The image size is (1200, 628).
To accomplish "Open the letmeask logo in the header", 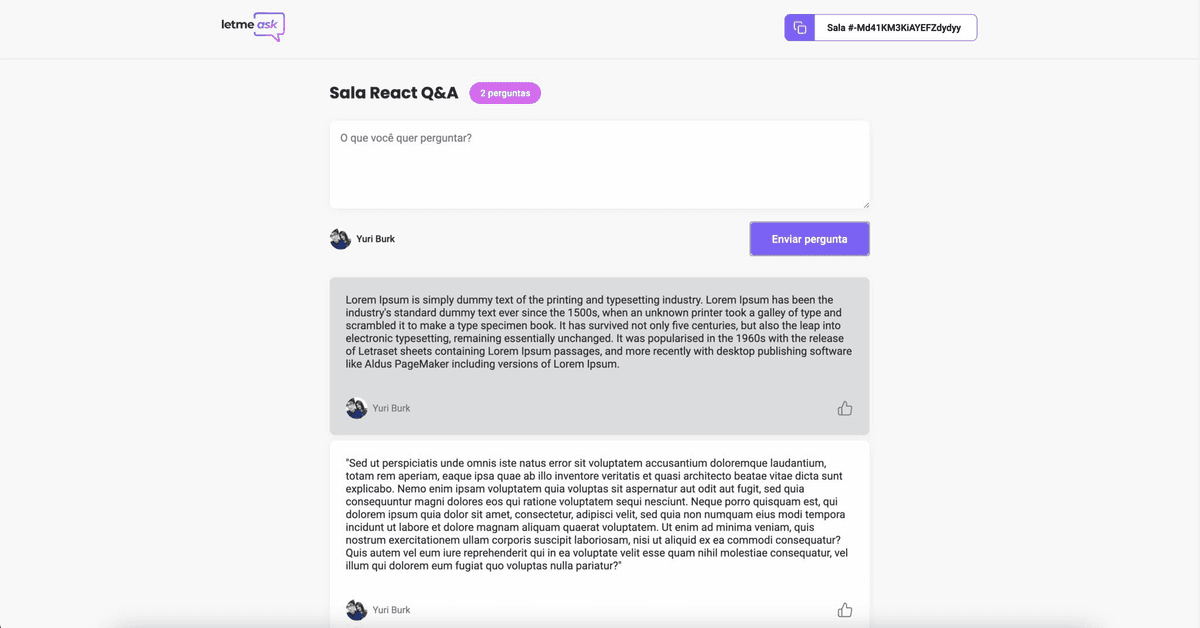I will (x=253, y=27).
